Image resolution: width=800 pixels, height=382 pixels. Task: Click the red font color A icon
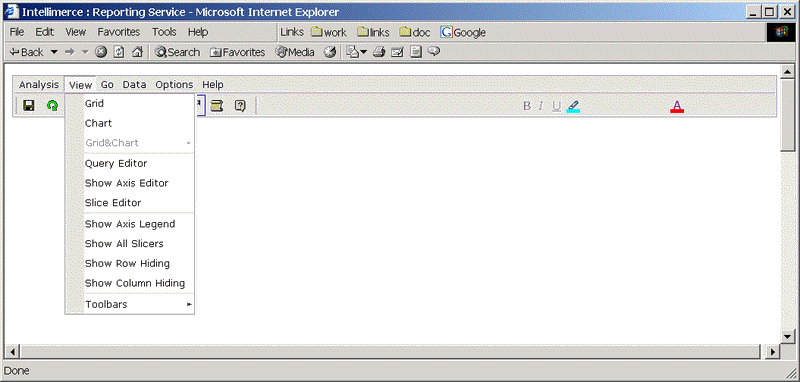(677, 106)
